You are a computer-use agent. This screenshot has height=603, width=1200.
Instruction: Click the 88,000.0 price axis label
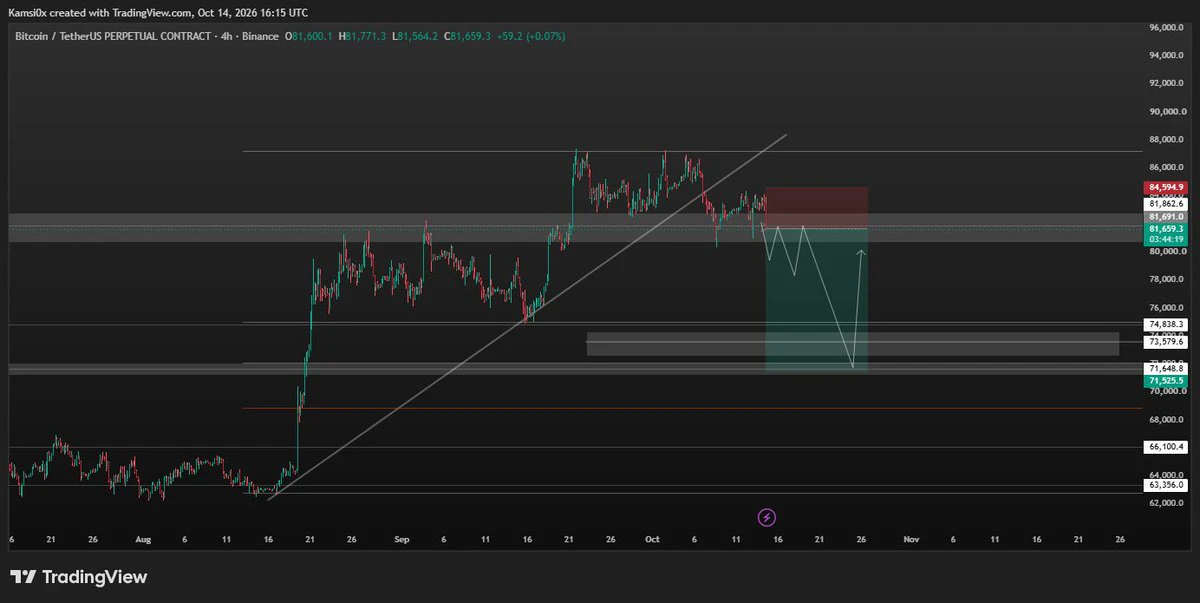click(x=1166, y=140)
